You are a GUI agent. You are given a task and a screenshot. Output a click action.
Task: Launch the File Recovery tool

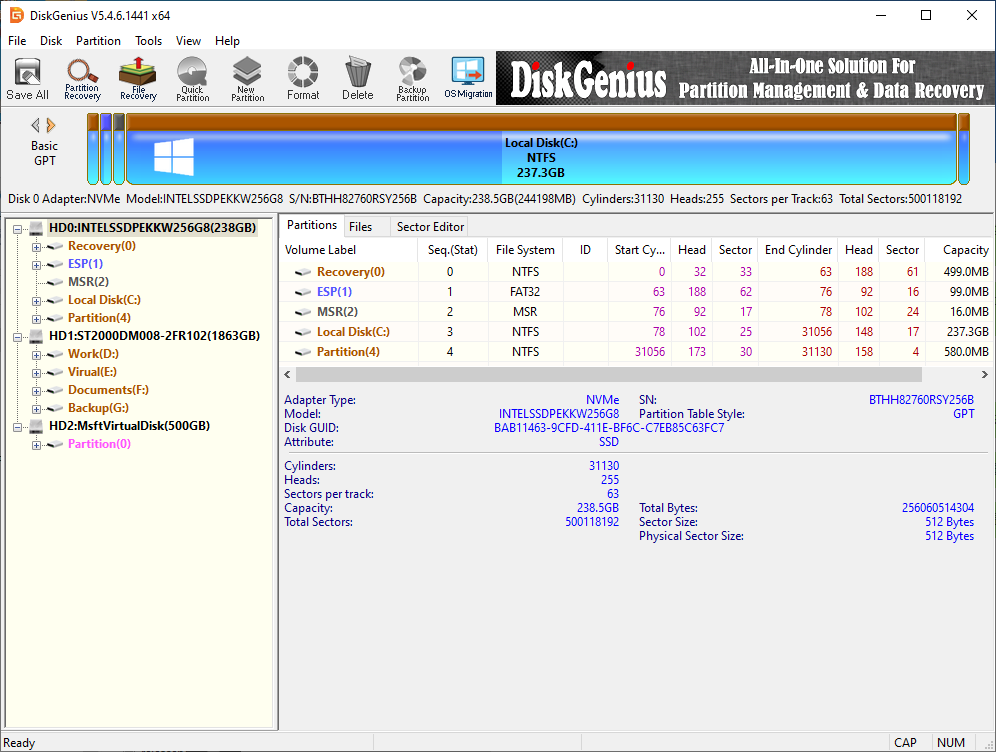coord(138,78)
